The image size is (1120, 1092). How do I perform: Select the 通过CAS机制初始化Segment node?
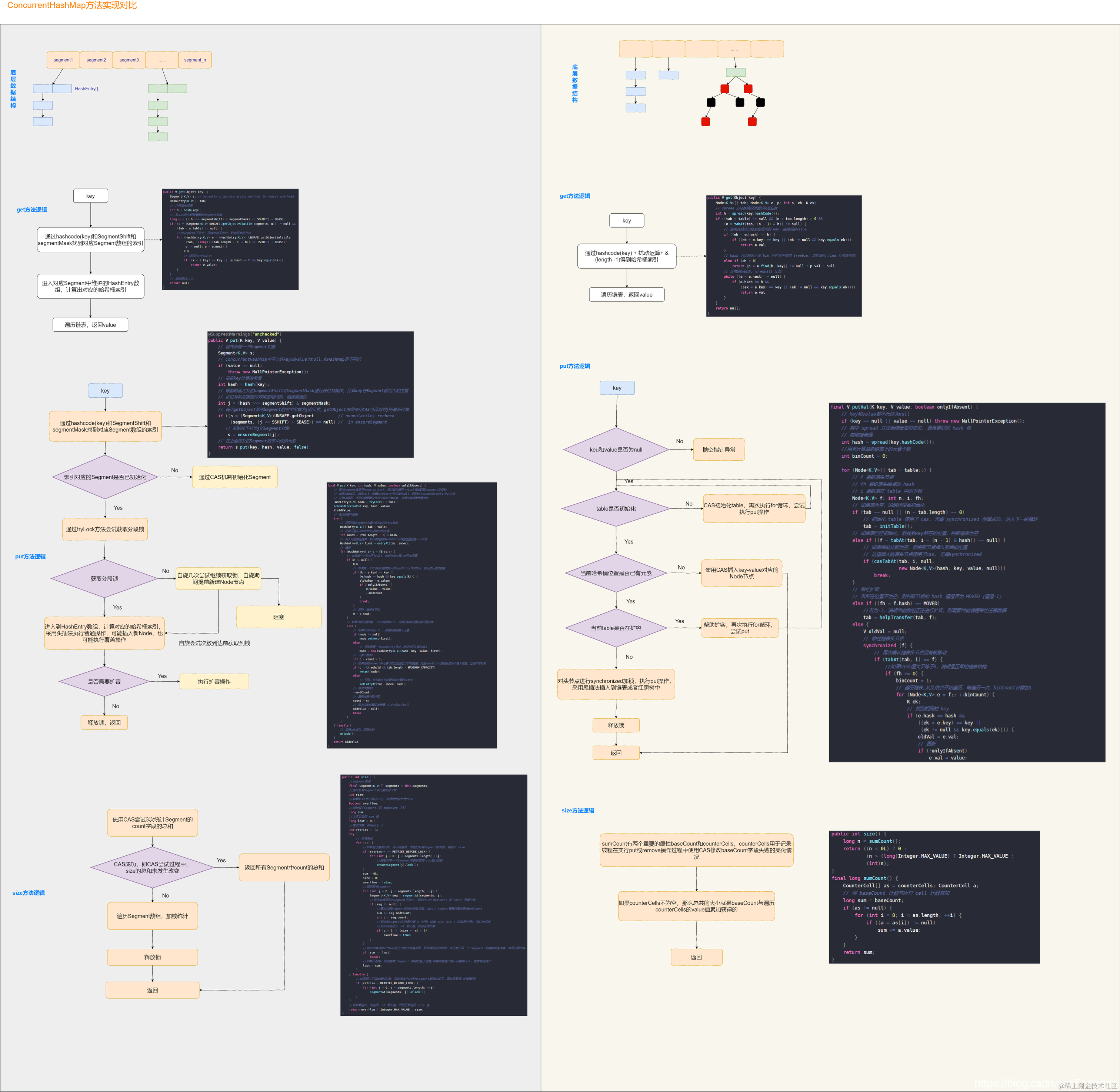(x=235, y=477)
